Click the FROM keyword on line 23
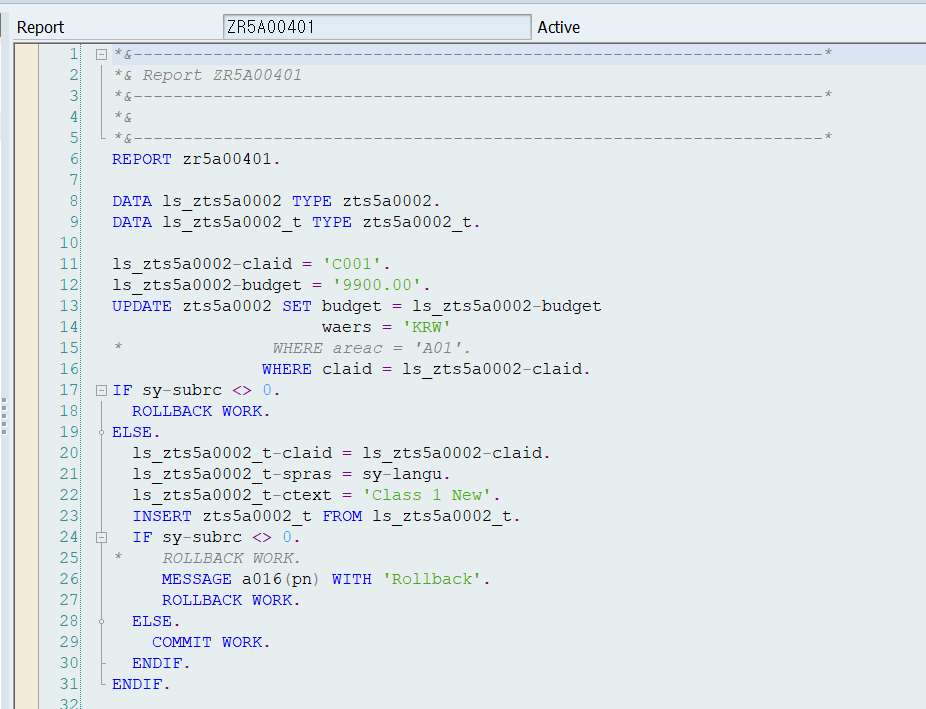 tap(342, 517)
